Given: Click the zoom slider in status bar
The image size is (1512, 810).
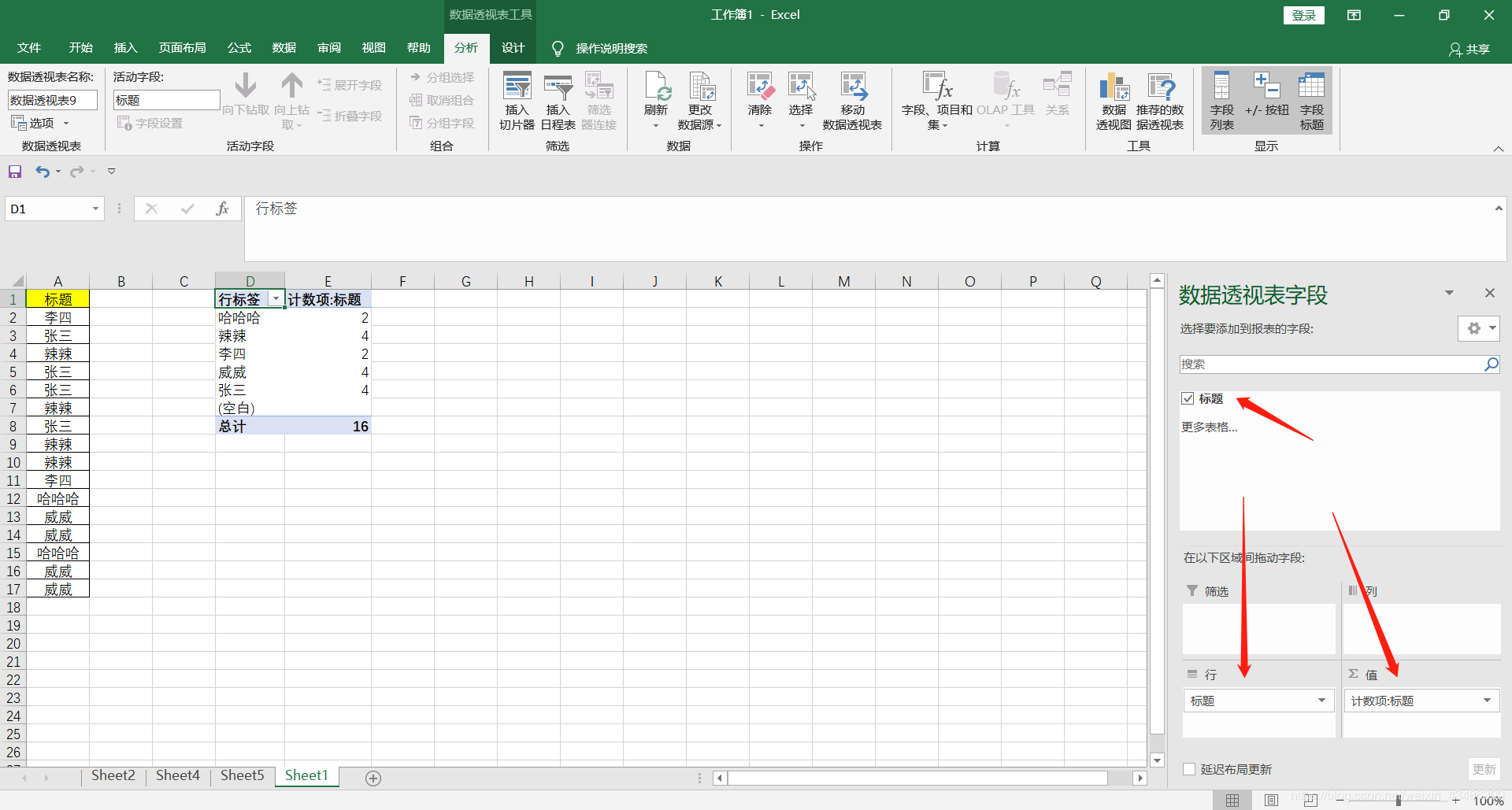Looking at the screenshot, I should click(x=1398, y=801).
